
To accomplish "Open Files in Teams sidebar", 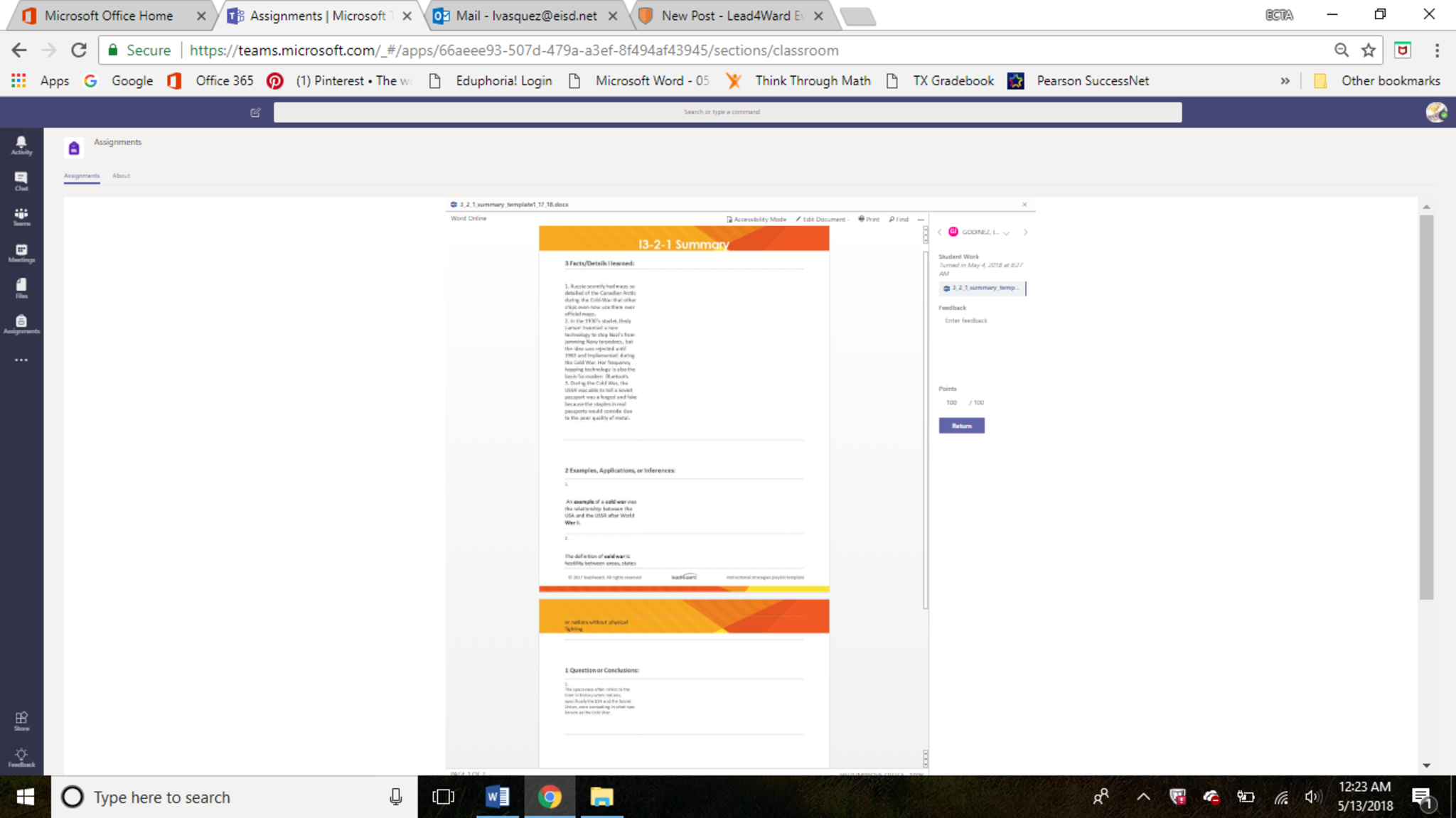I will 21,289.
